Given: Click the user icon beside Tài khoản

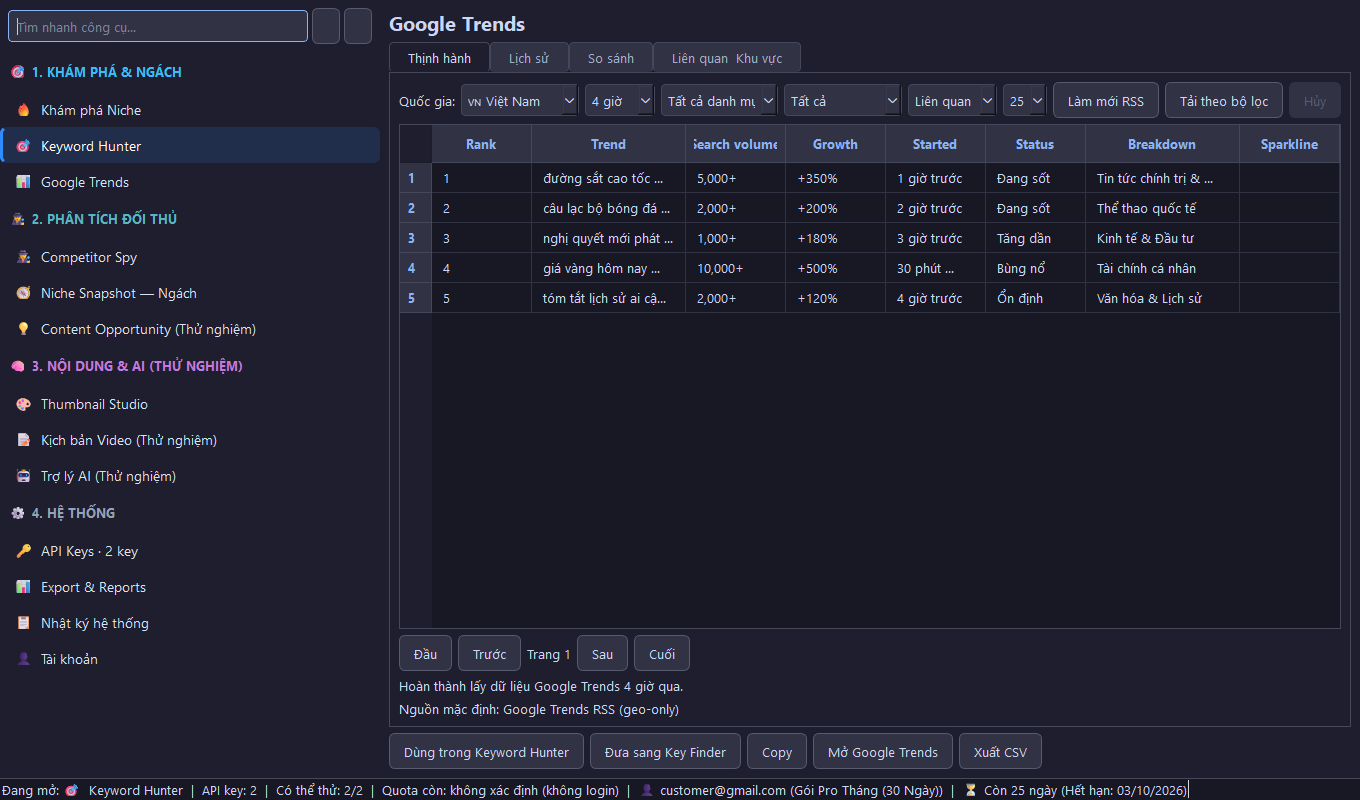Looking at the screenshot, I should point(24,659).
